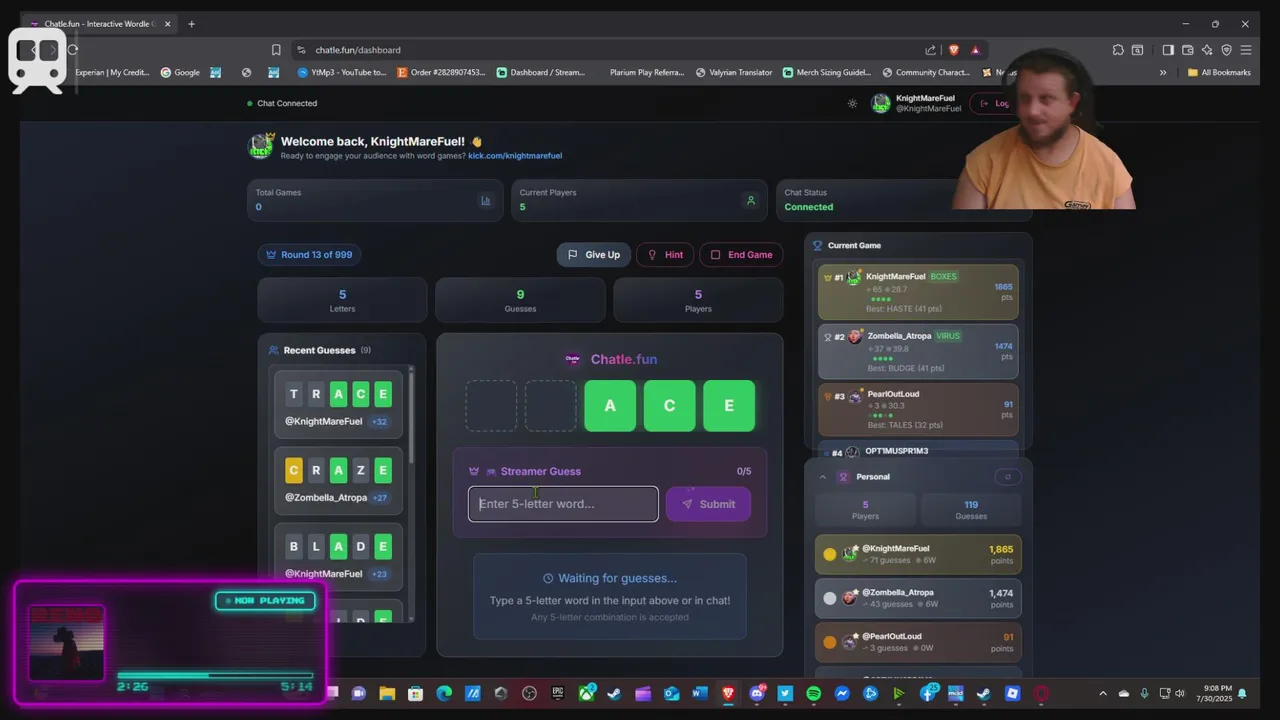Click the KnightMareFuel profile avatar in header

[x=881, y=103]
